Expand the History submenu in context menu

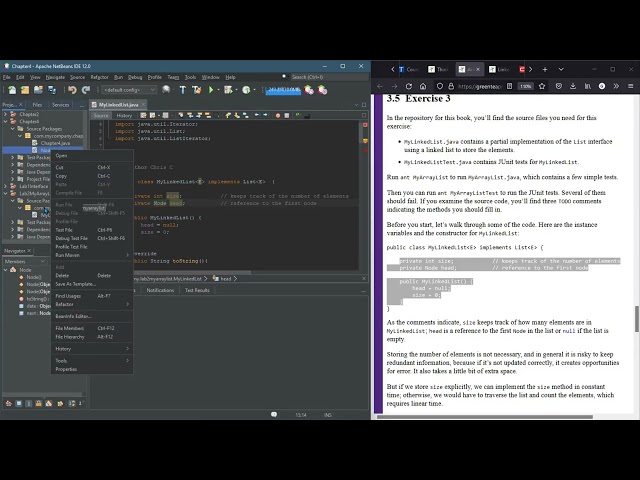point(92,349)
